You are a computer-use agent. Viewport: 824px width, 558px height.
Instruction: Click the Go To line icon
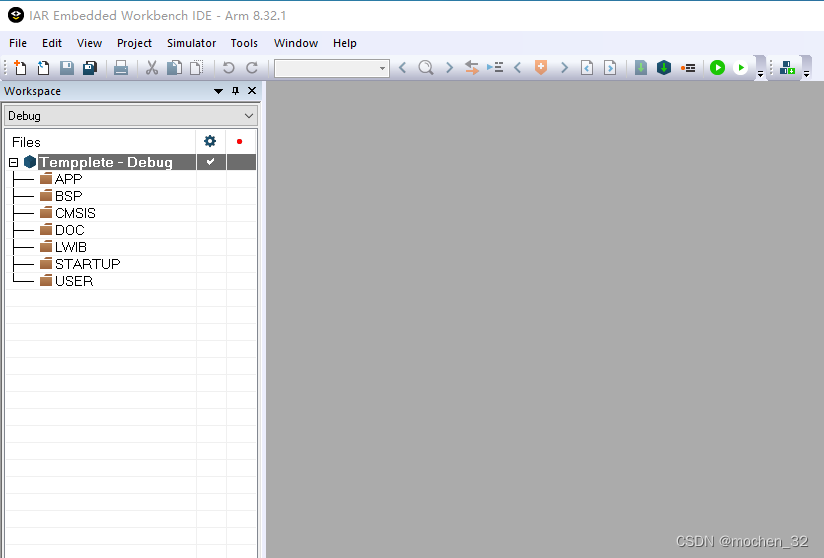(x=495, y=68)
